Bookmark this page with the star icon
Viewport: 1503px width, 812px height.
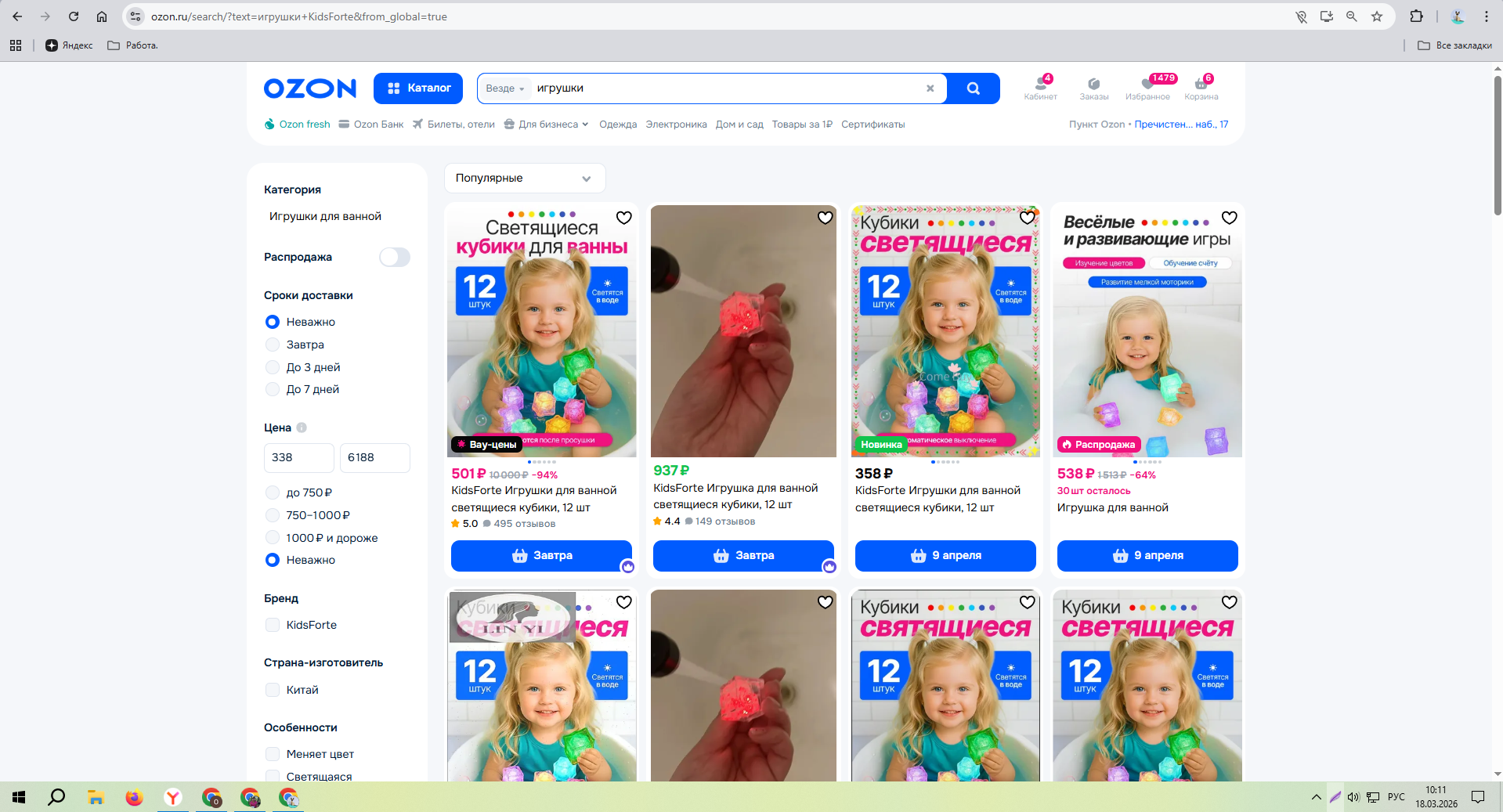coord(1377,16)
